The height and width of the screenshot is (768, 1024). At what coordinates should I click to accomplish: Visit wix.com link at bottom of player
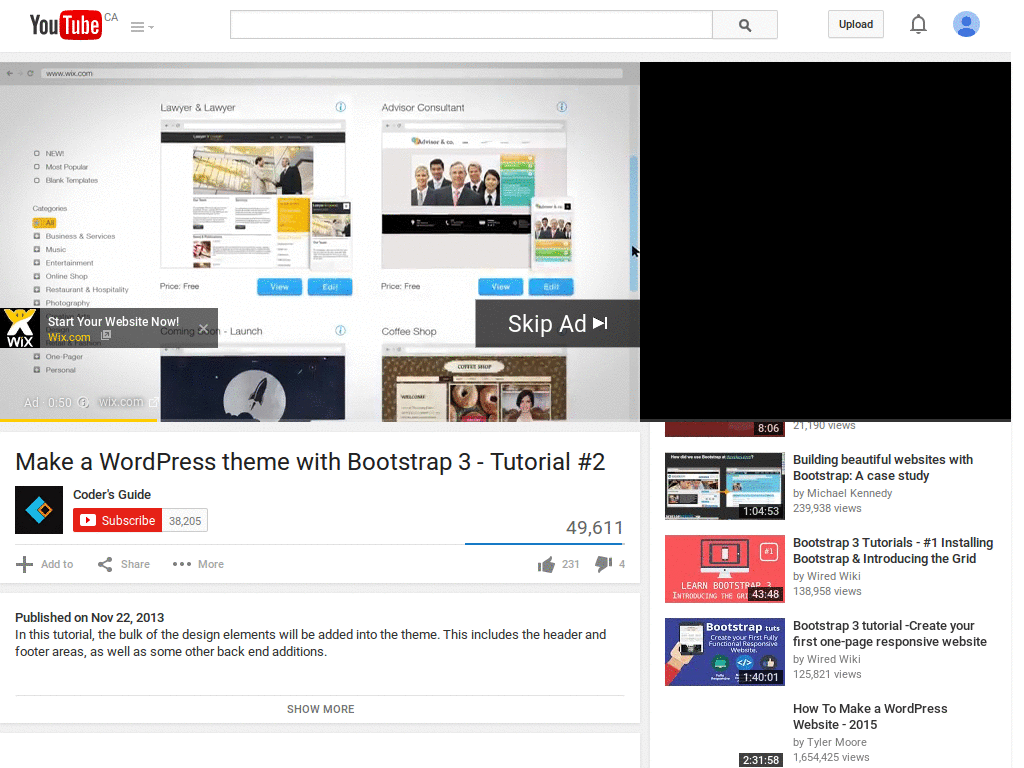point(127,402)
